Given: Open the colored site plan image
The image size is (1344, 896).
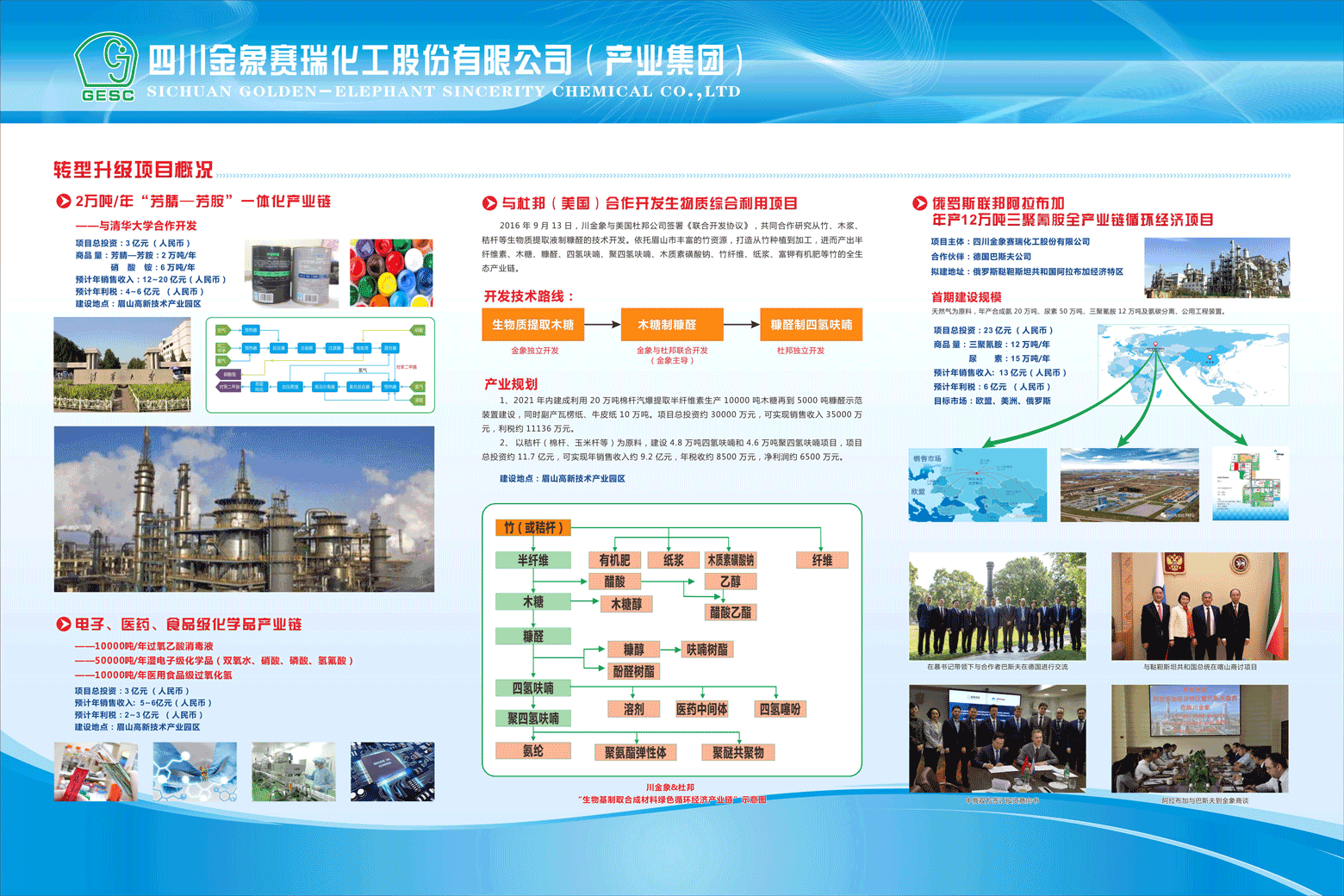Looking at the screenshot, I should 1250,484.
